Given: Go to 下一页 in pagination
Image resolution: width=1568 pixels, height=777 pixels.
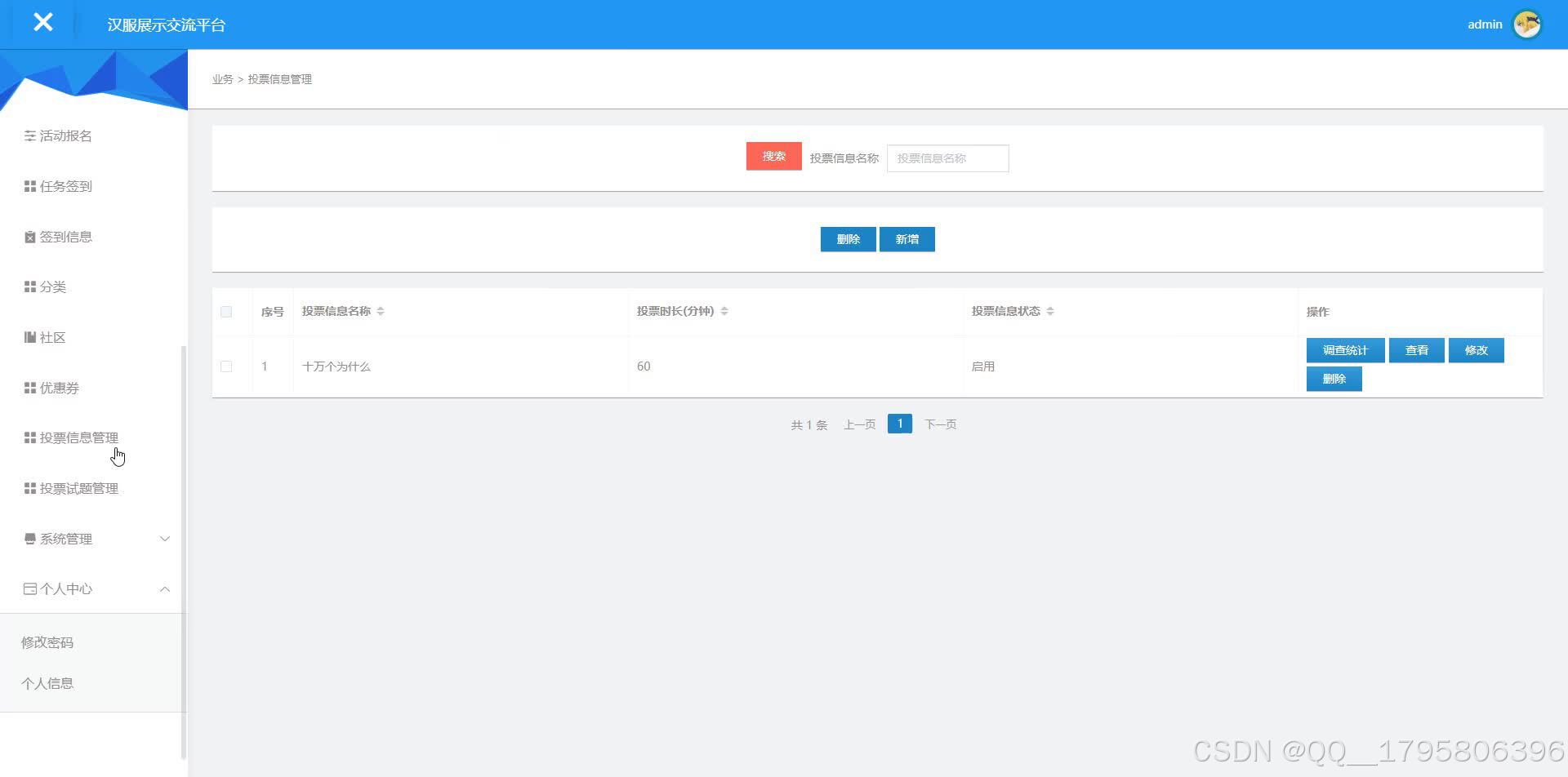Looking at the screenshot, I should (940, 424).
